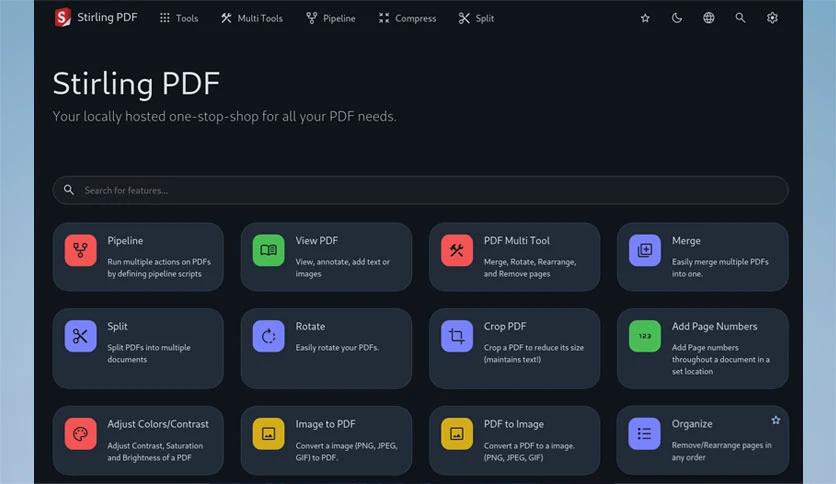Click the green View PDF book icon
Image resolution: width=836 pixels, height=484 pixels.
tap(269, 250)
